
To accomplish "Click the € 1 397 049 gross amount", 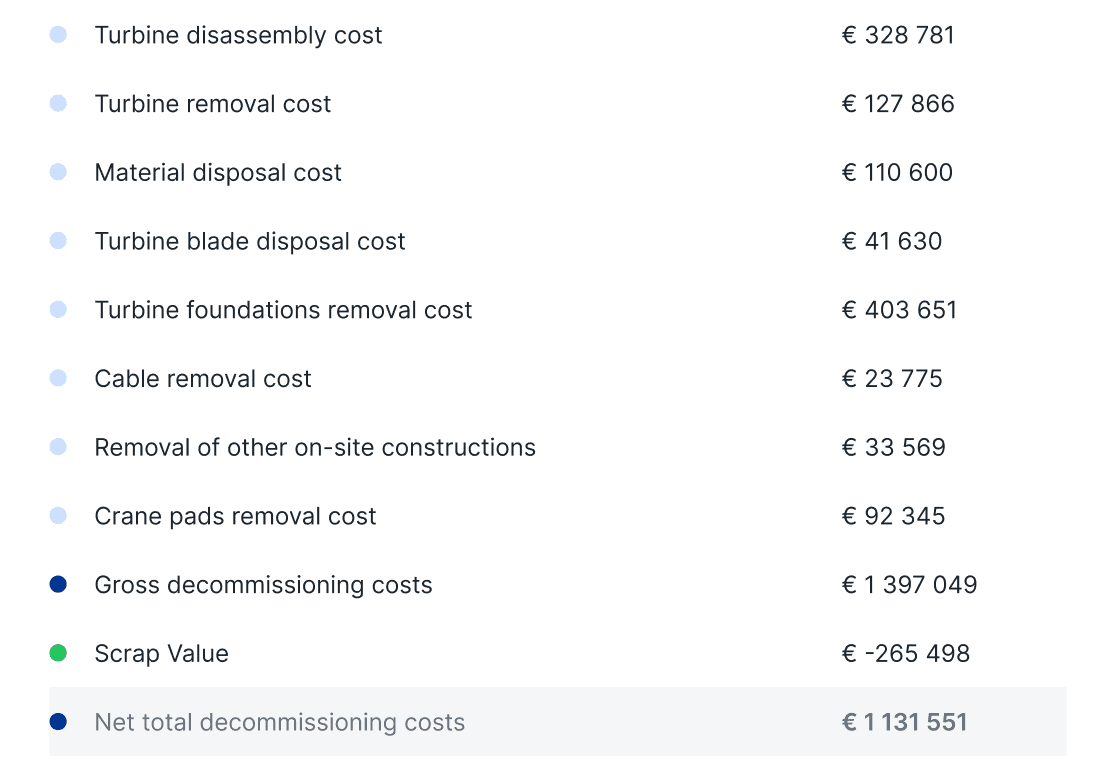I will coord(910,585).
